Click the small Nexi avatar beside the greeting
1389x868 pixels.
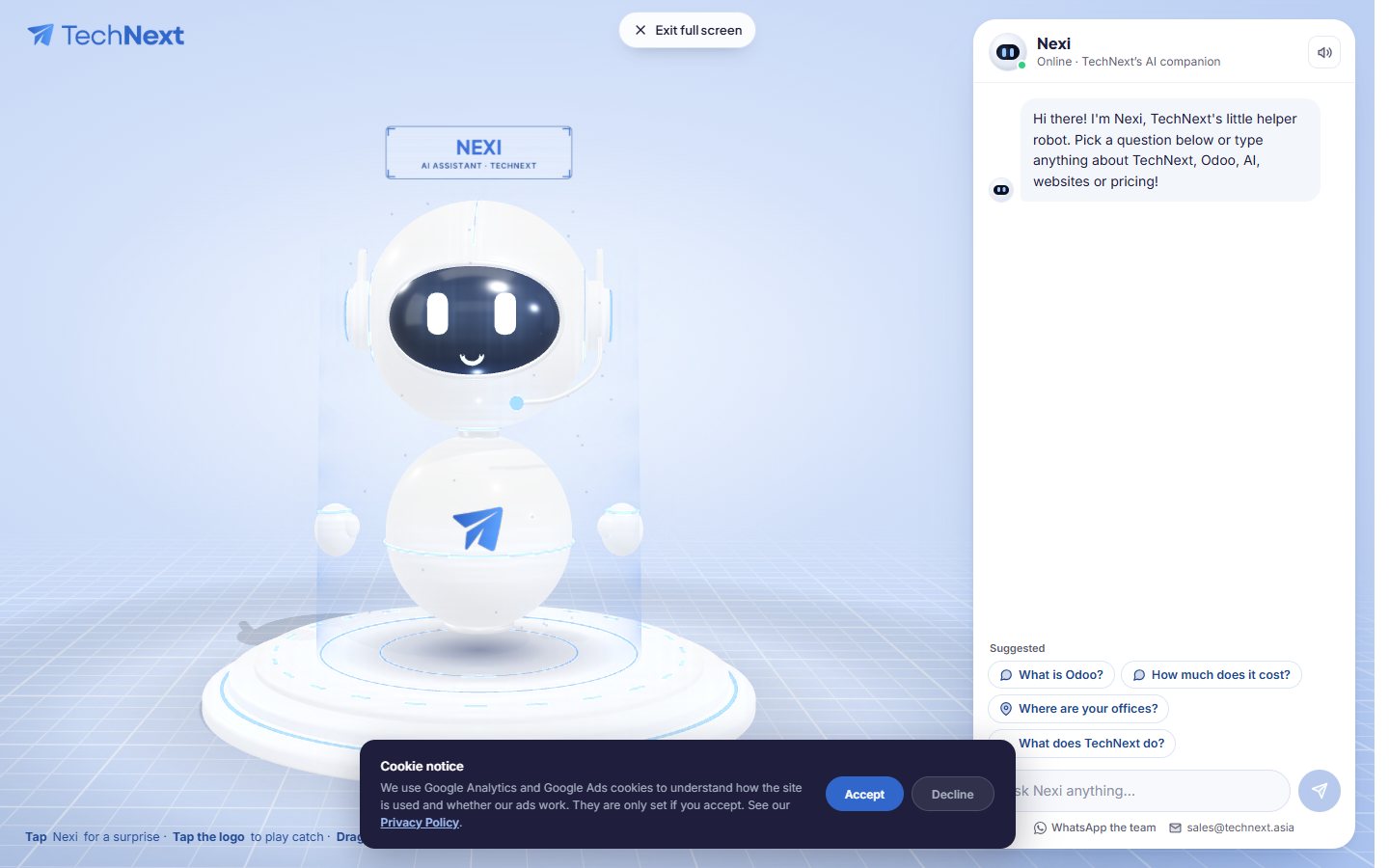[1001, 190]
